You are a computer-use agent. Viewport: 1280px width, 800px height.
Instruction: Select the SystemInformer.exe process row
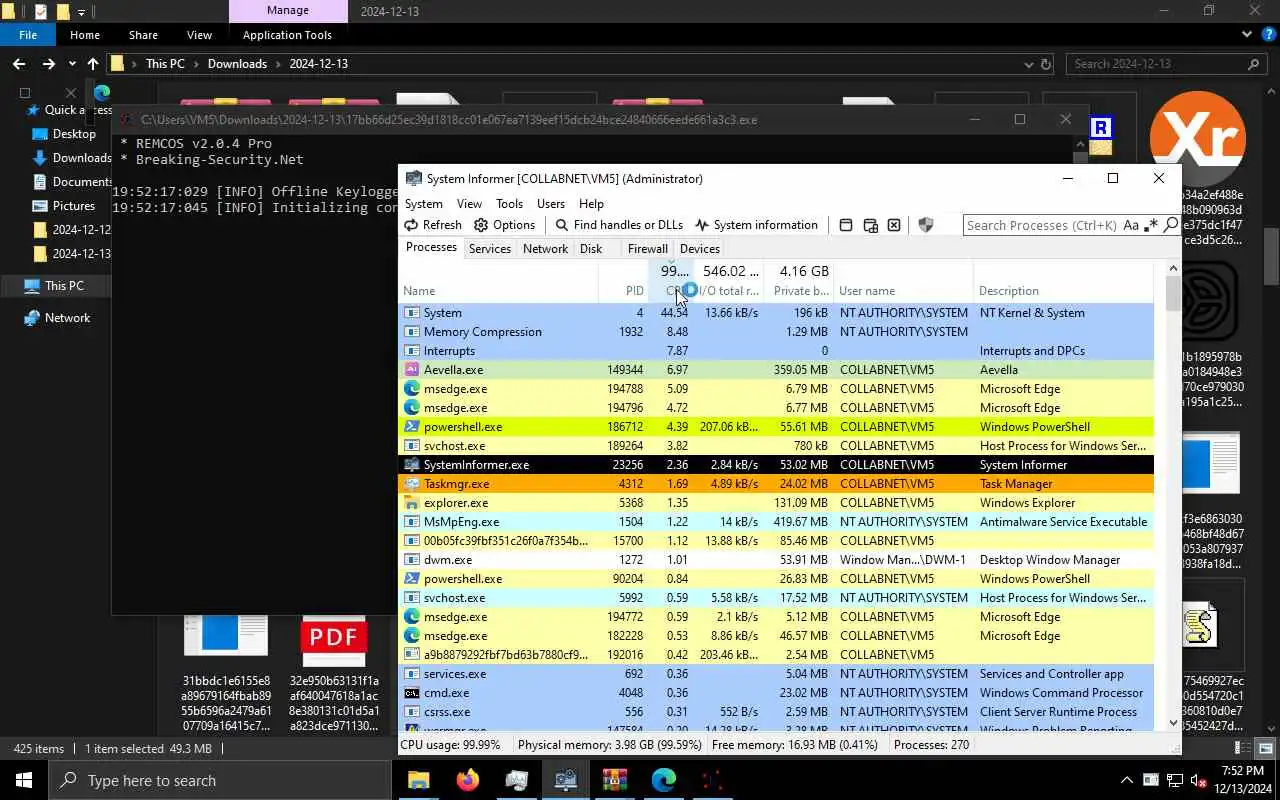776,465
